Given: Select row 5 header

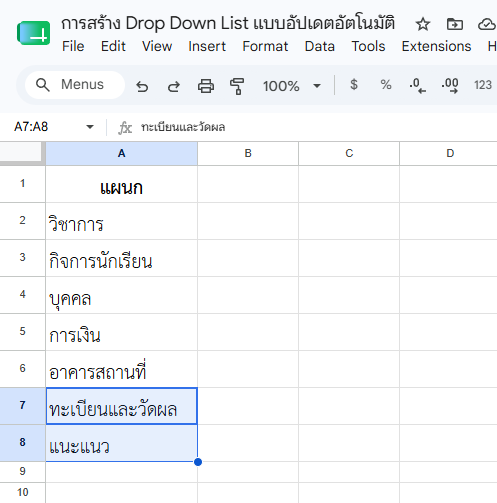Looking at the screenshot, I should pyautogui.click(x=22, y=332).
